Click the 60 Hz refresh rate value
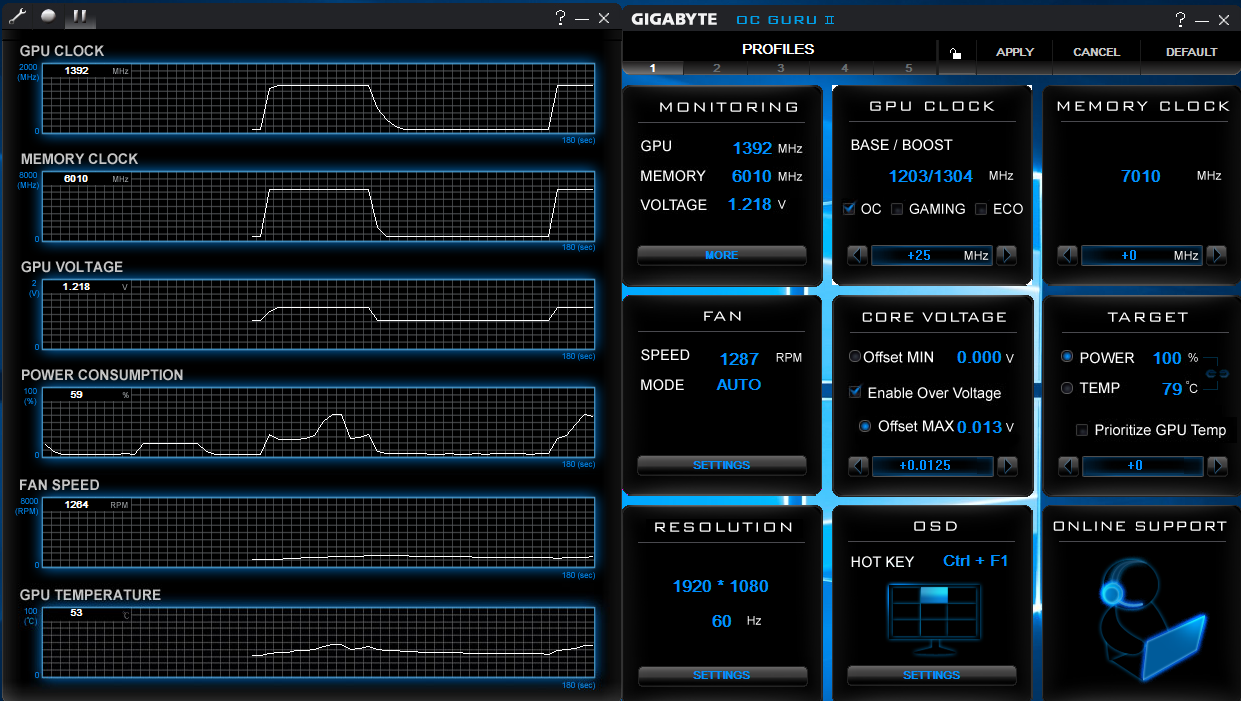1241x701 pixels. coord(722,621)
